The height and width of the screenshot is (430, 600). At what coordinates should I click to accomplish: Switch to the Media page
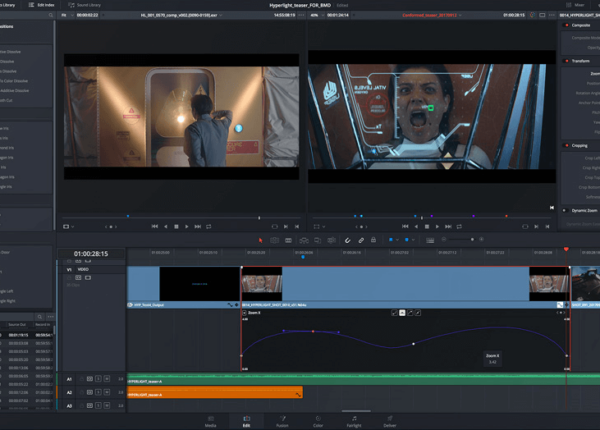pyautogui.click(x=210, y=421)
